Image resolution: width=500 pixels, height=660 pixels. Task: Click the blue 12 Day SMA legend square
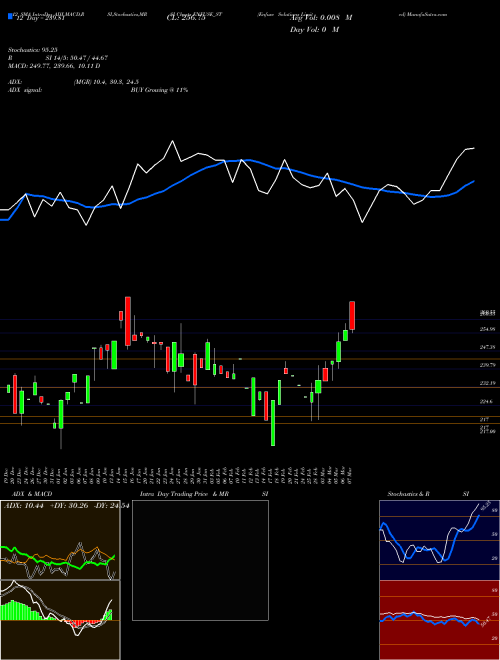pyautogui.click(x=10, y=16)
